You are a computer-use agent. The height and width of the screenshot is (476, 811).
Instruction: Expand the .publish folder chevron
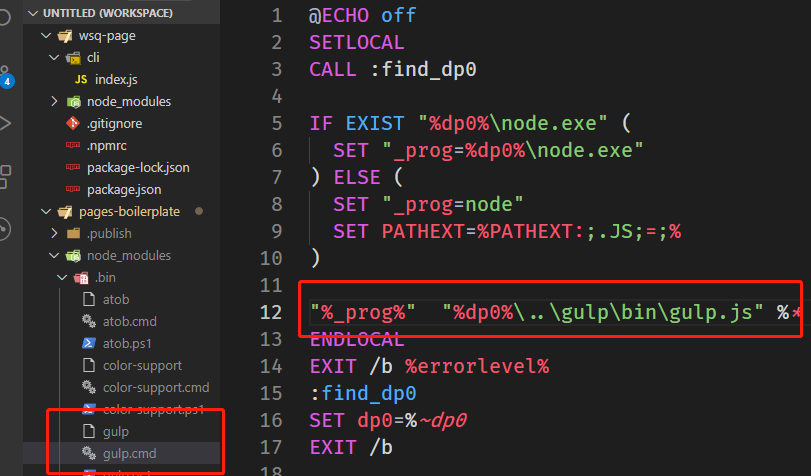pos(54,234)
